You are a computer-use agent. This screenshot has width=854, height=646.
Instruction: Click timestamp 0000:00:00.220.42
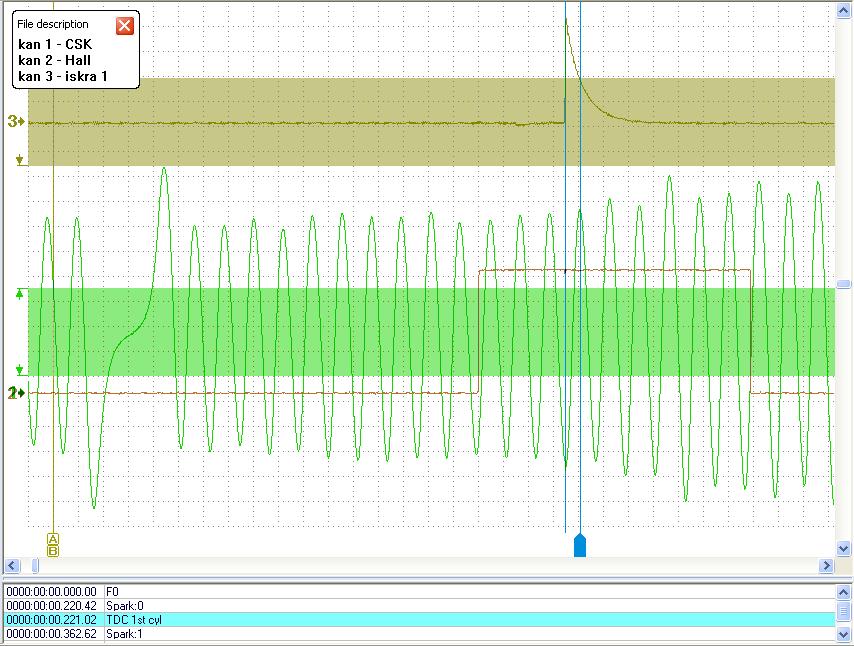click(x=52, y=606)
